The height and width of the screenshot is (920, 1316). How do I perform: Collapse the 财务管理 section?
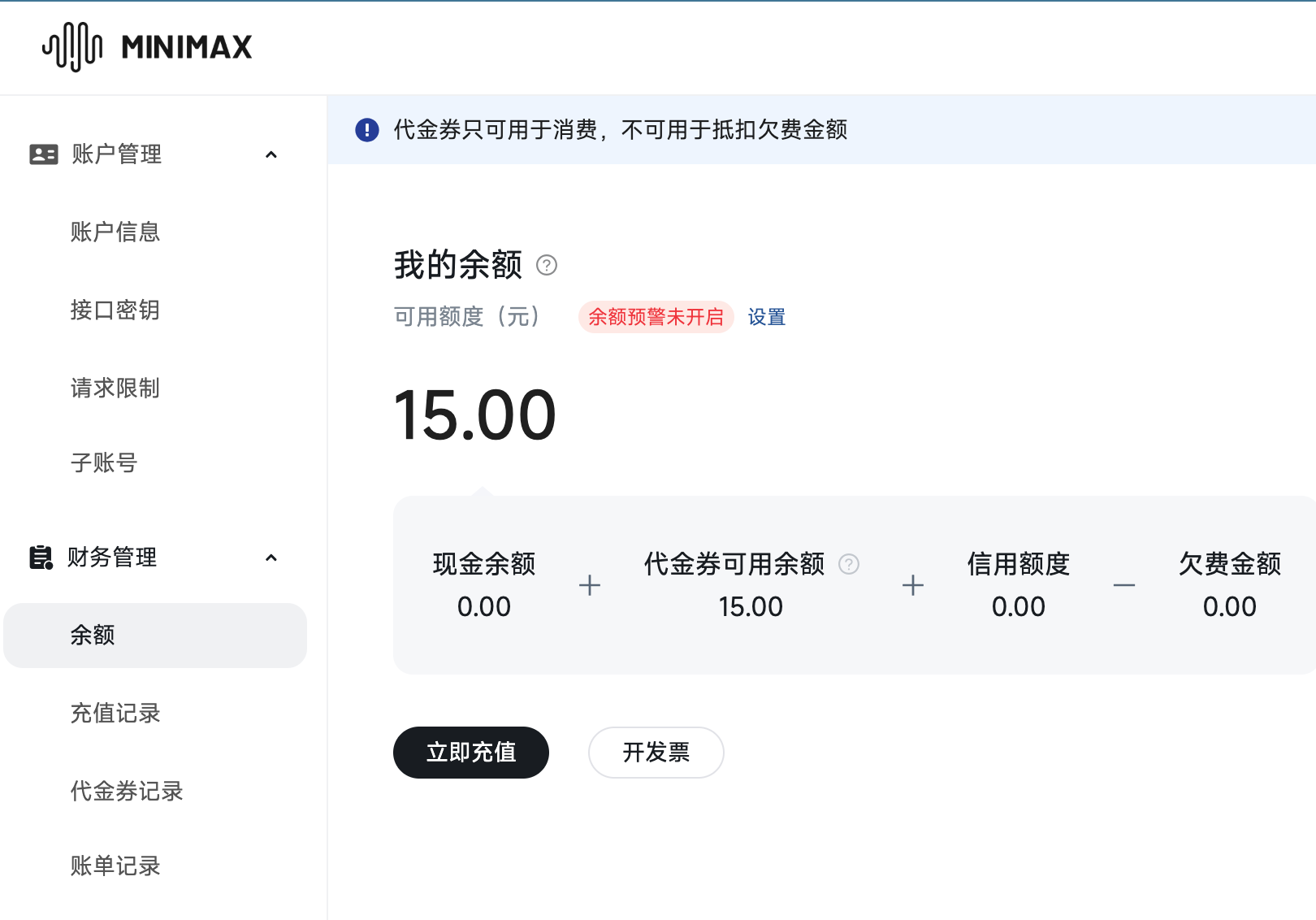click(x=271, y=558)
